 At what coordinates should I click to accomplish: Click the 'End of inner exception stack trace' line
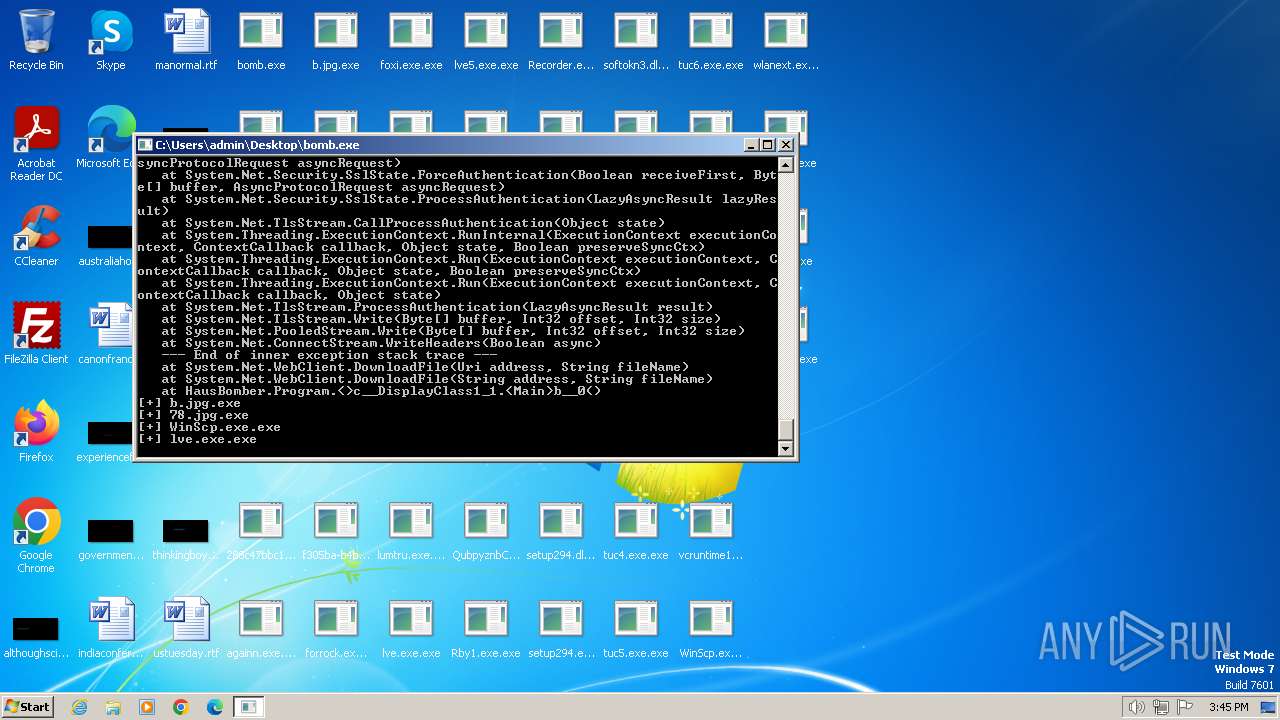point(329,355)
